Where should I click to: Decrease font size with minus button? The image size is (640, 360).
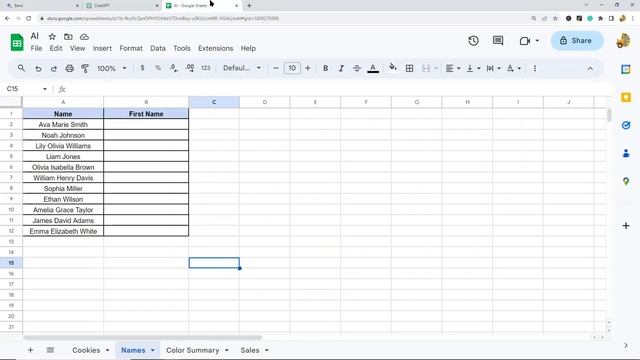[x=276, y=68]
